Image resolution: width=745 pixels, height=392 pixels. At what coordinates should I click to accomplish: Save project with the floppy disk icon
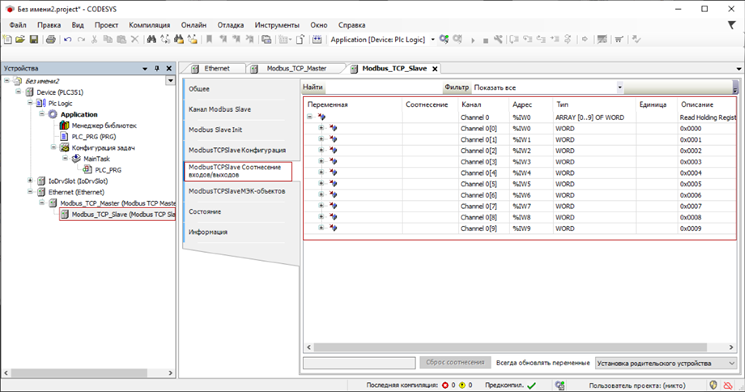tap(34, 39)
